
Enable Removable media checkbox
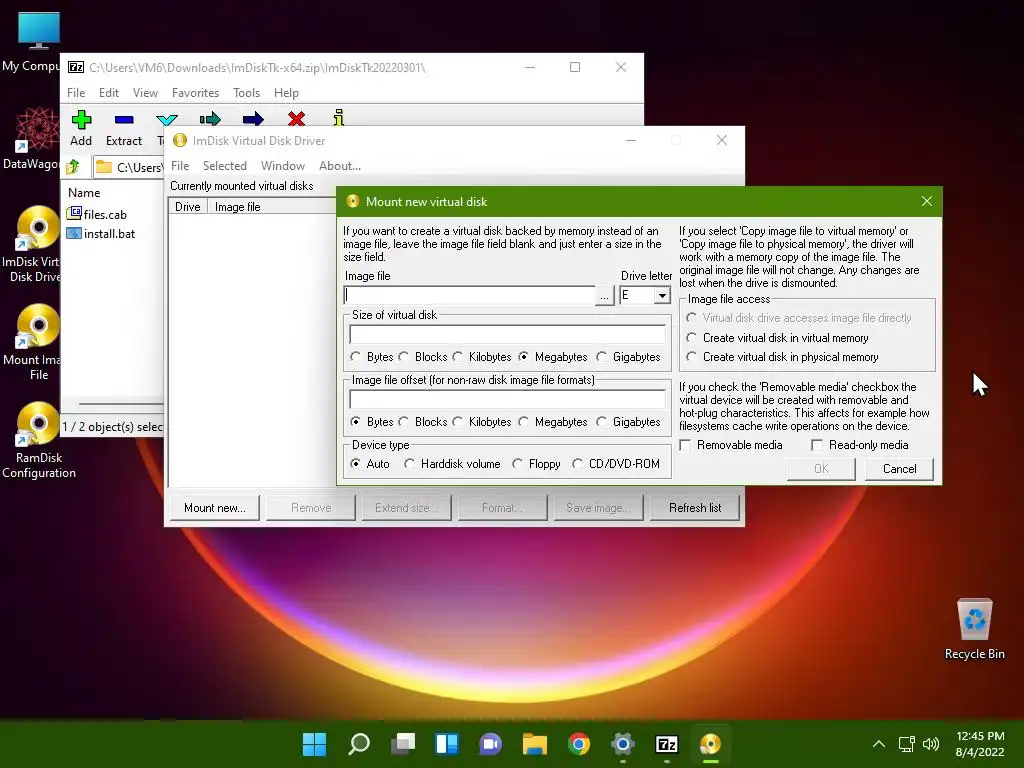[x=731, y=445]
